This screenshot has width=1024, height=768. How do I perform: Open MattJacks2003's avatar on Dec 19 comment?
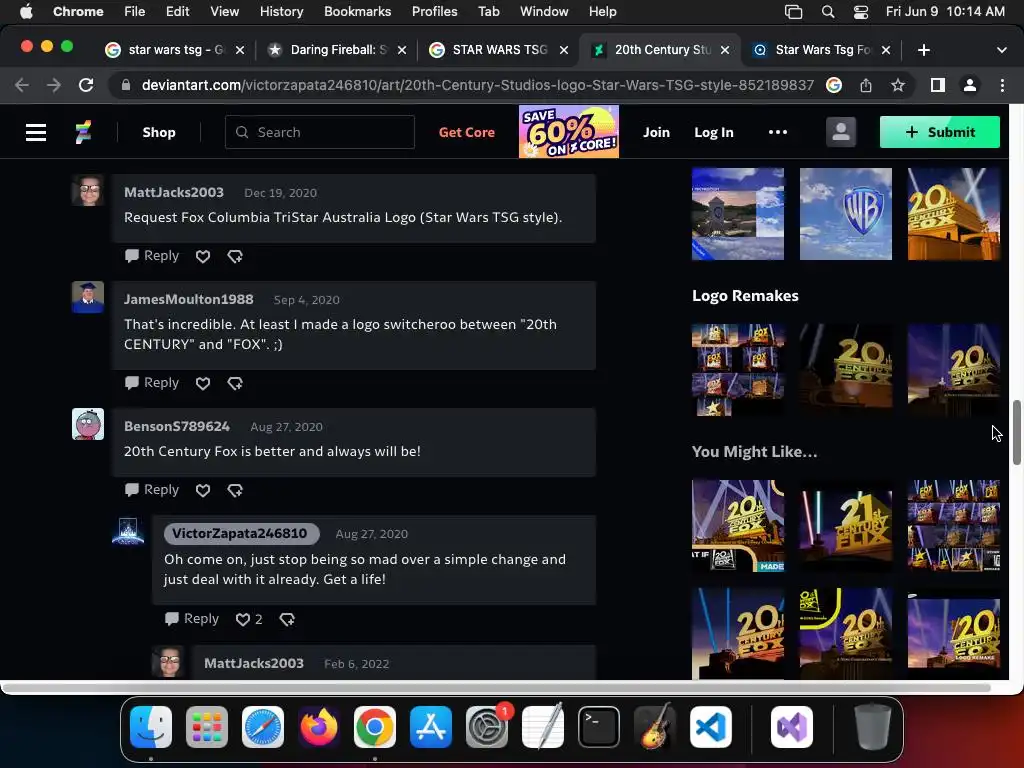[88, 191]
